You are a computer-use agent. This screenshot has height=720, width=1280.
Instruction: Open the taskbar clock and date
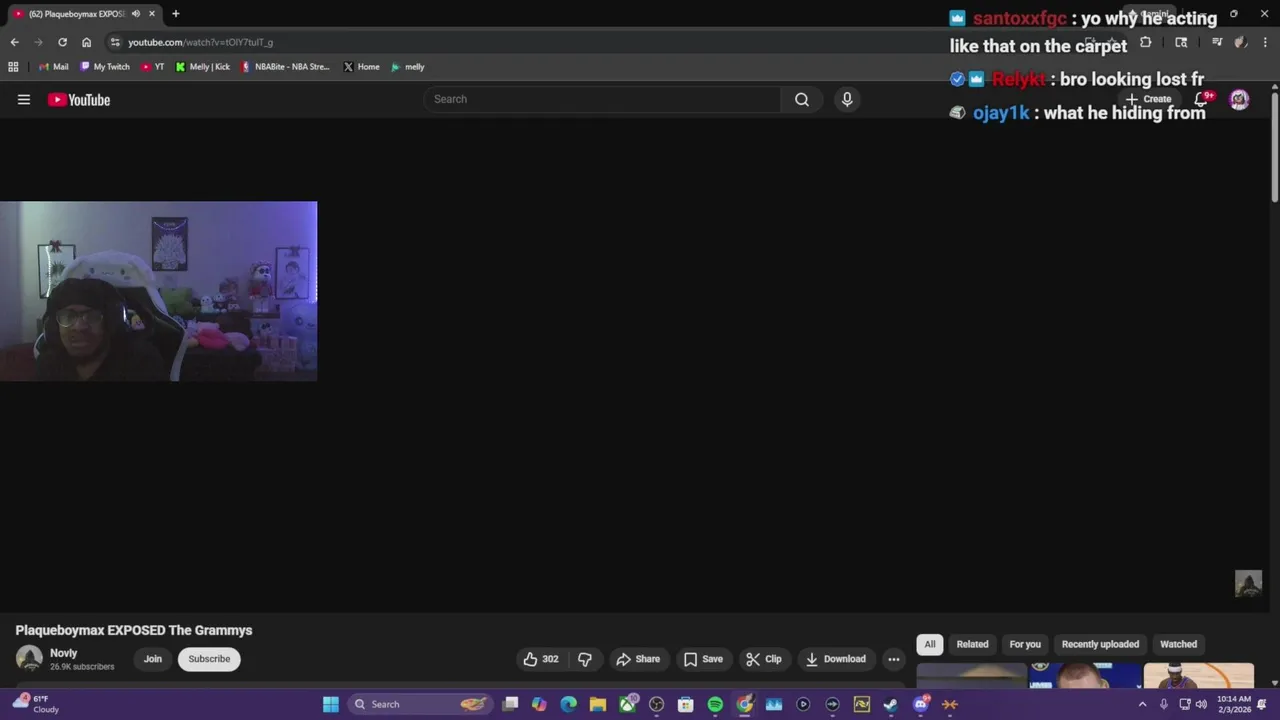tap(1234, 704)
